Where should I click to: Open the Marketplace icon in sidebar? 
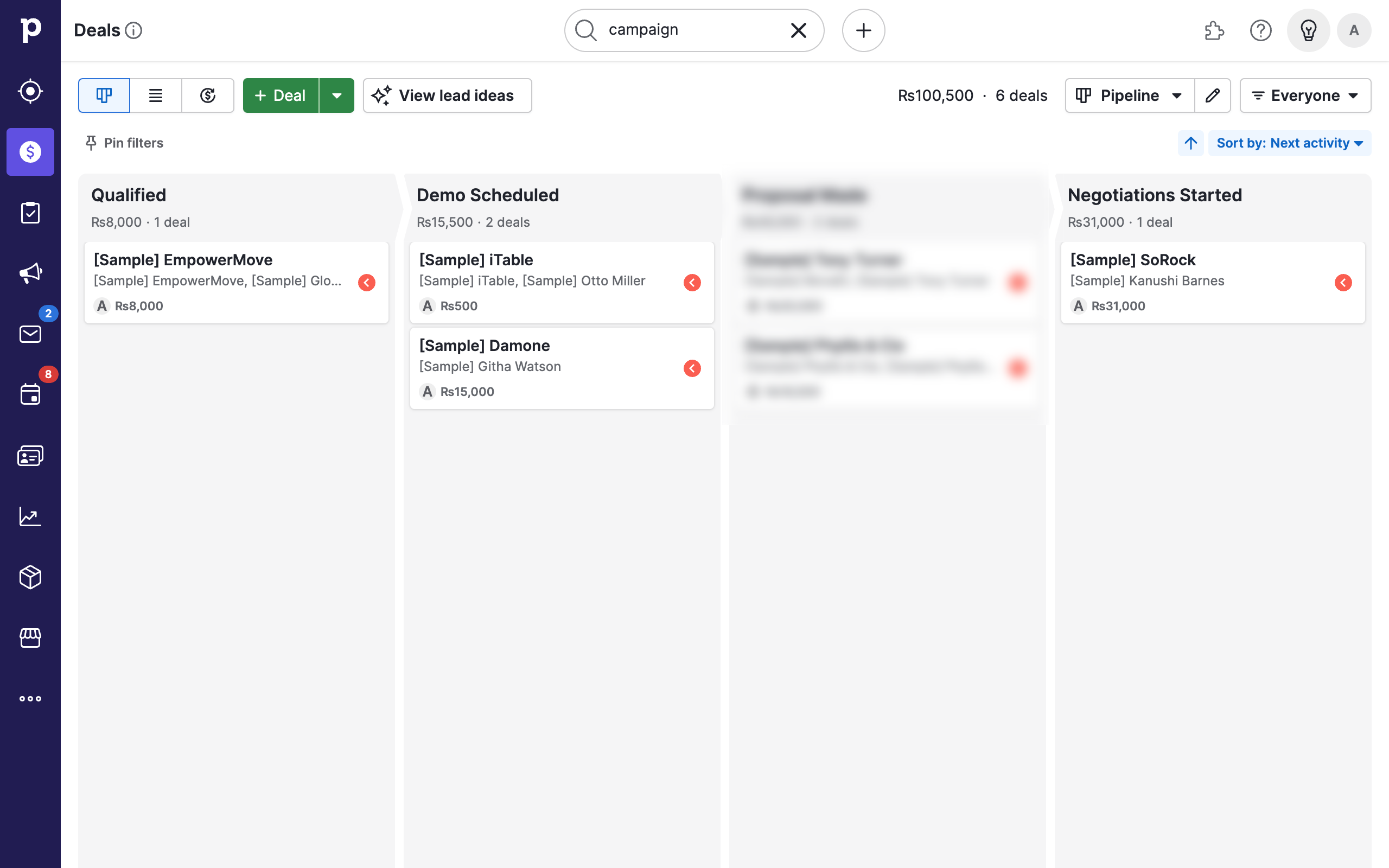30,638
